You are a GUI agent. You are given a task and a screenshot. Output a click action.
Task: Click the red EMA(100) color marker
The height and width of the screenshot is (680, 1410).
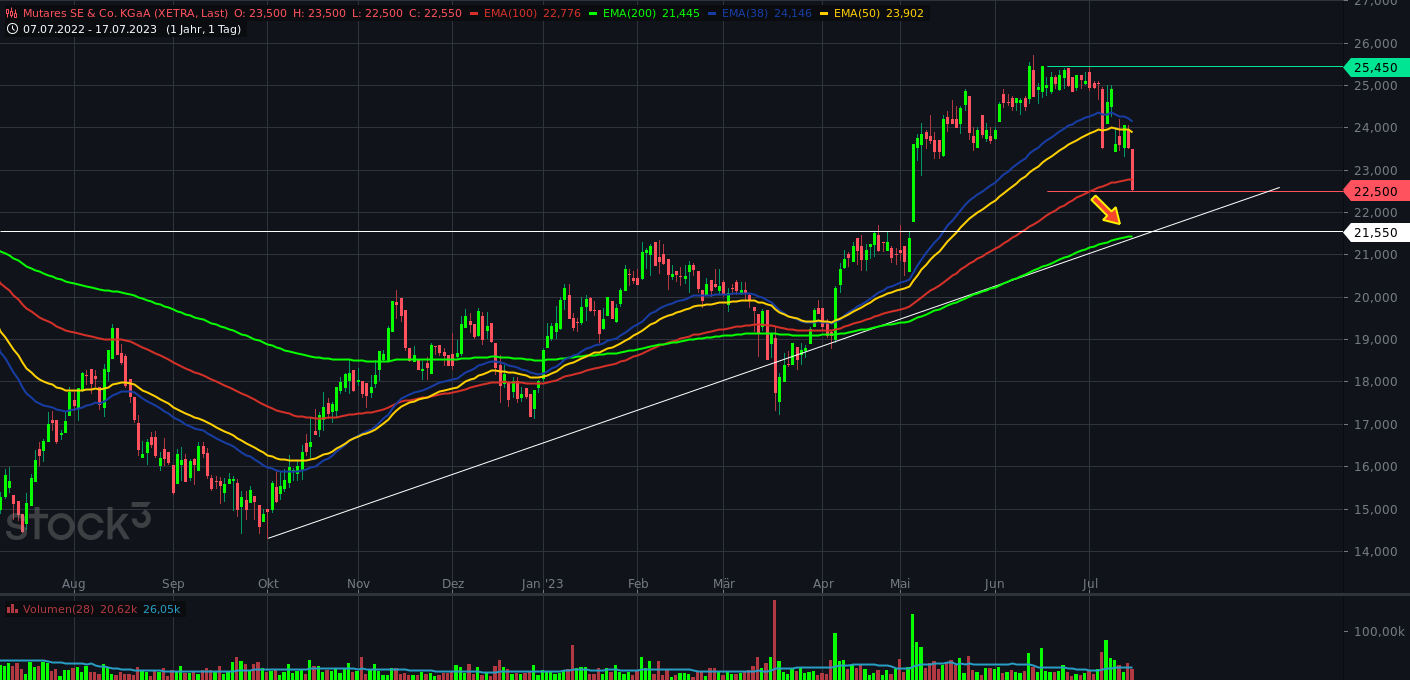point(474,13)
